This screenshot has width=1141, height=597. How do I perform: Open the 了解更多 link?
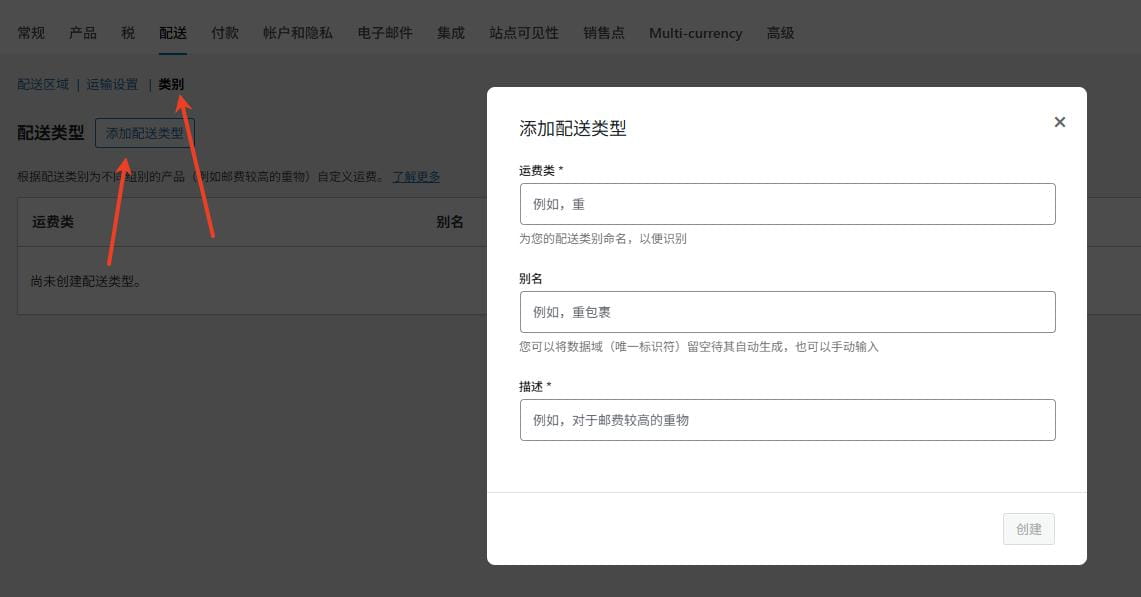417,176
